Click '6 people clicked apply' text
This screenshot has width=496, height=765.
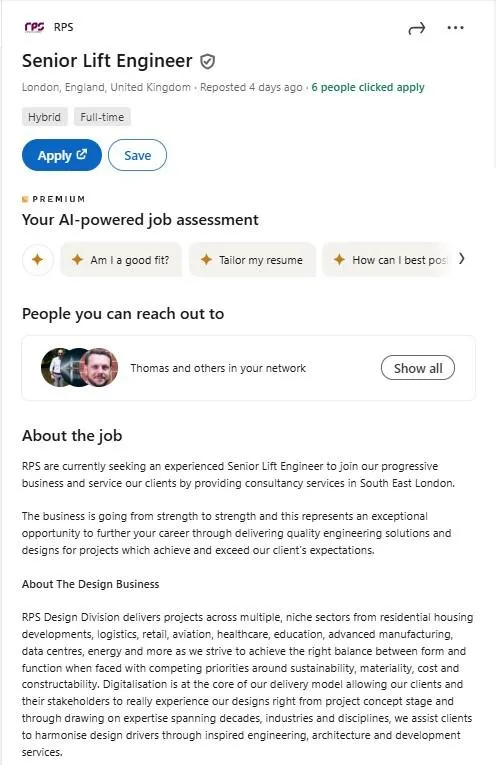pos(368,87)
